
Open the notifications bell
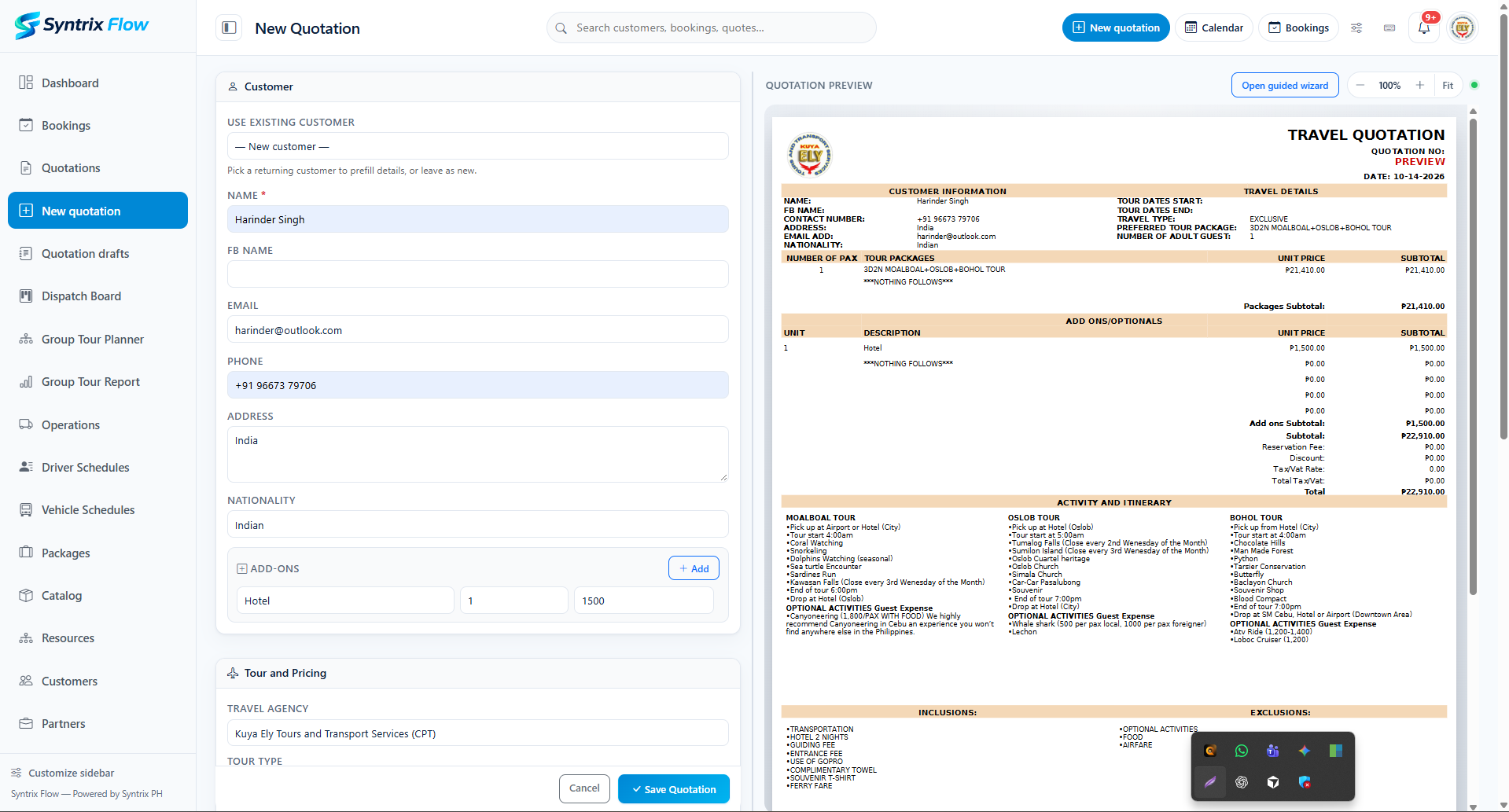point(1423,28)
